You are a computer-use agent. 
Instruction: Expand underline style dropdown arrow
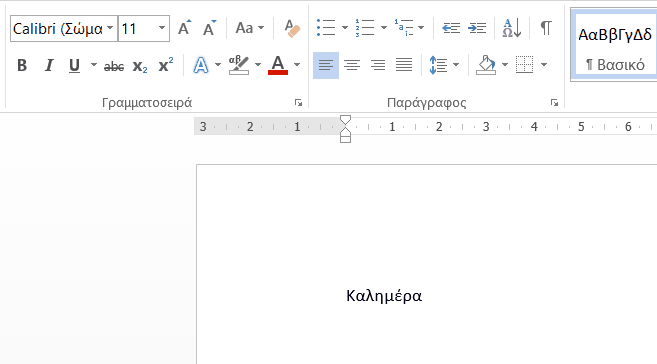(94, 65)
